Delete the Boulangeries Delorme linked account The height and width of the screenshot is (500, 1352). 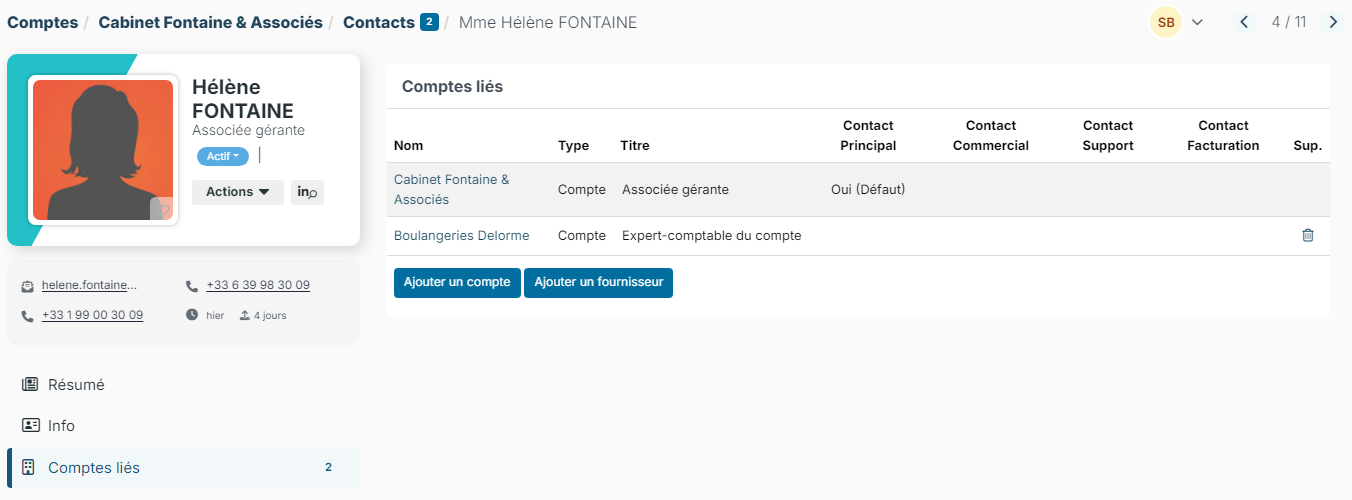coord(1307,235)
